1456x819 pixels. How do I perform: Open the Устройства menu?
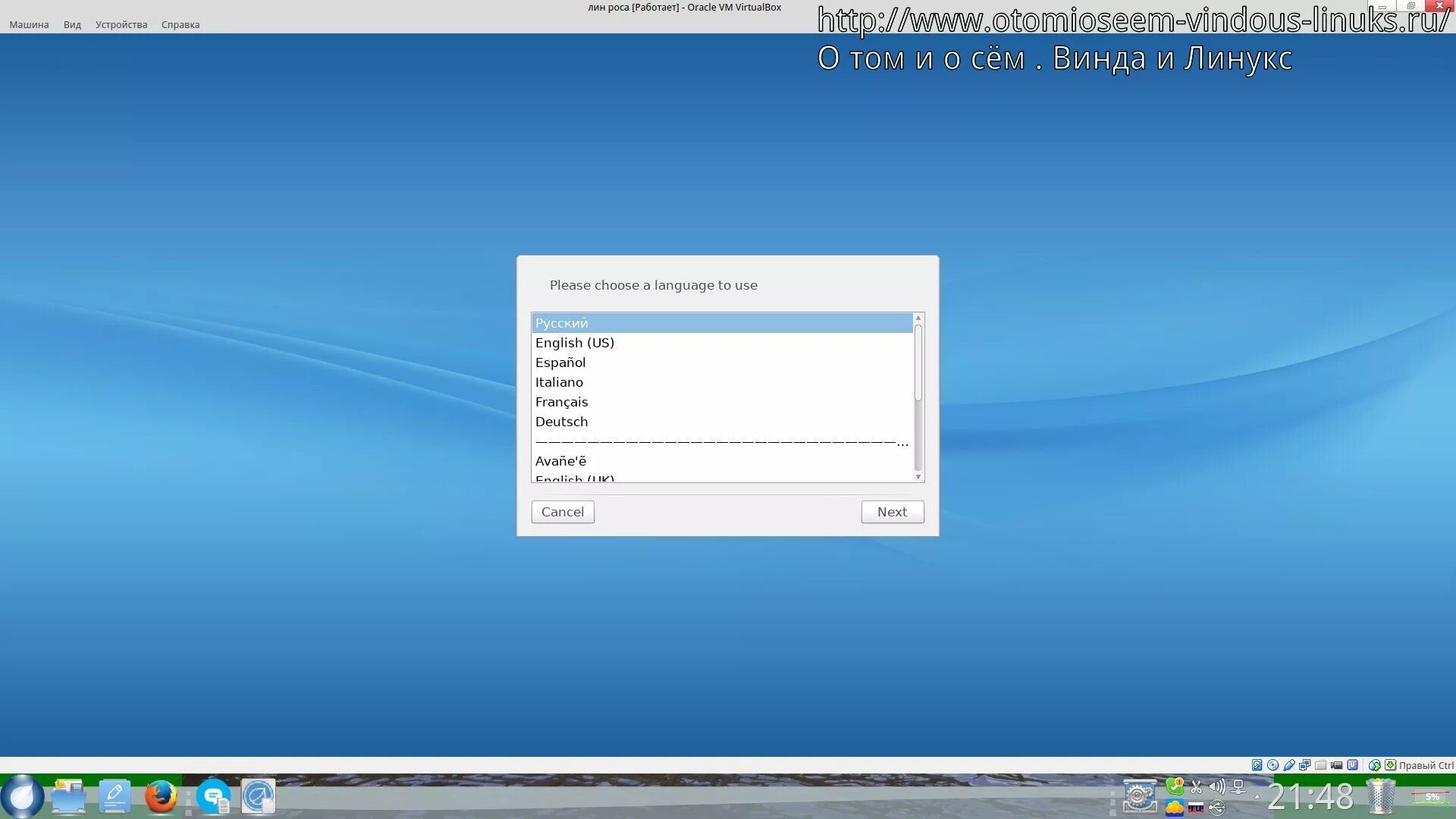[x=121, y=24]
